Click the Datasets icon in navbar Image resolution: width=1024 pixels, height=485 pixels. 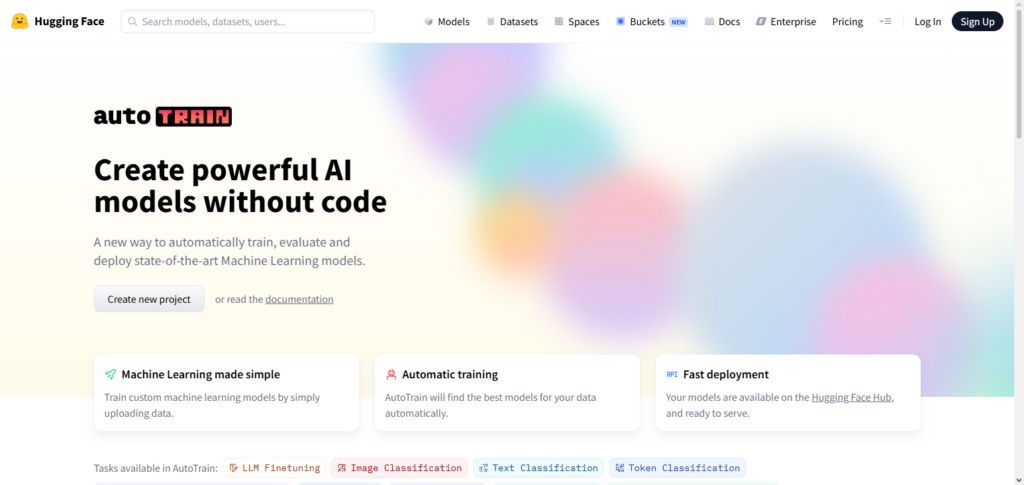(x=490, y=22)
